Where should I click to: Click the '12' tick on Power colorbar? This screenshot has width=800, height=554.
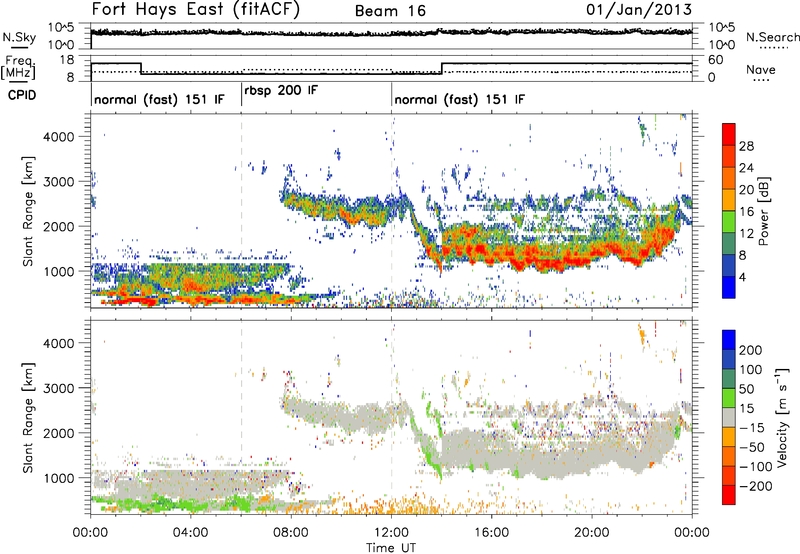[746, 234]
